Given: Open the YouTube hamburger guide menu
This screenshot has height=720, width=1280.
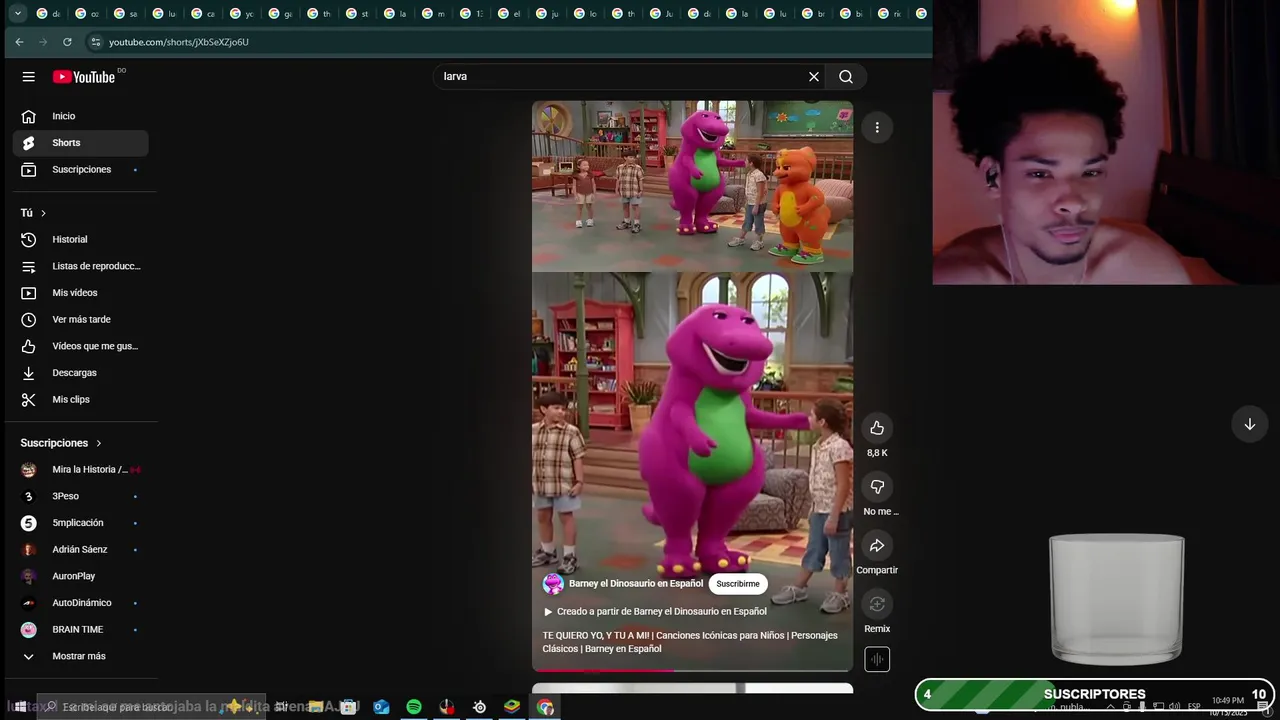Looking at the screenshot, I should pos(29,77).
